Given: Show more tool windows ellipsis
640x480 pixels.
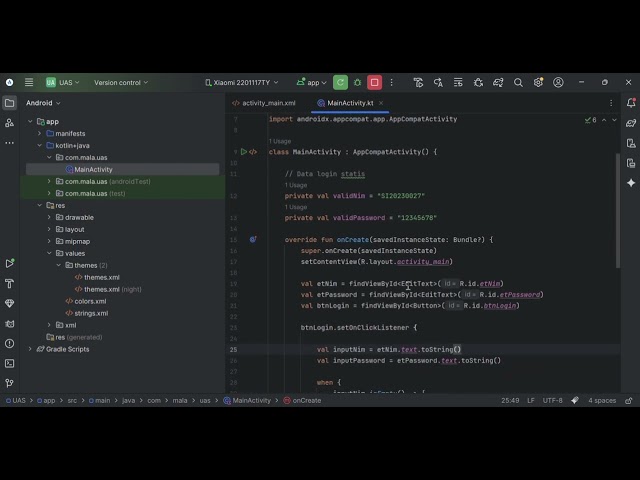Looking at the screenshot, I should [x=9, y=143].
